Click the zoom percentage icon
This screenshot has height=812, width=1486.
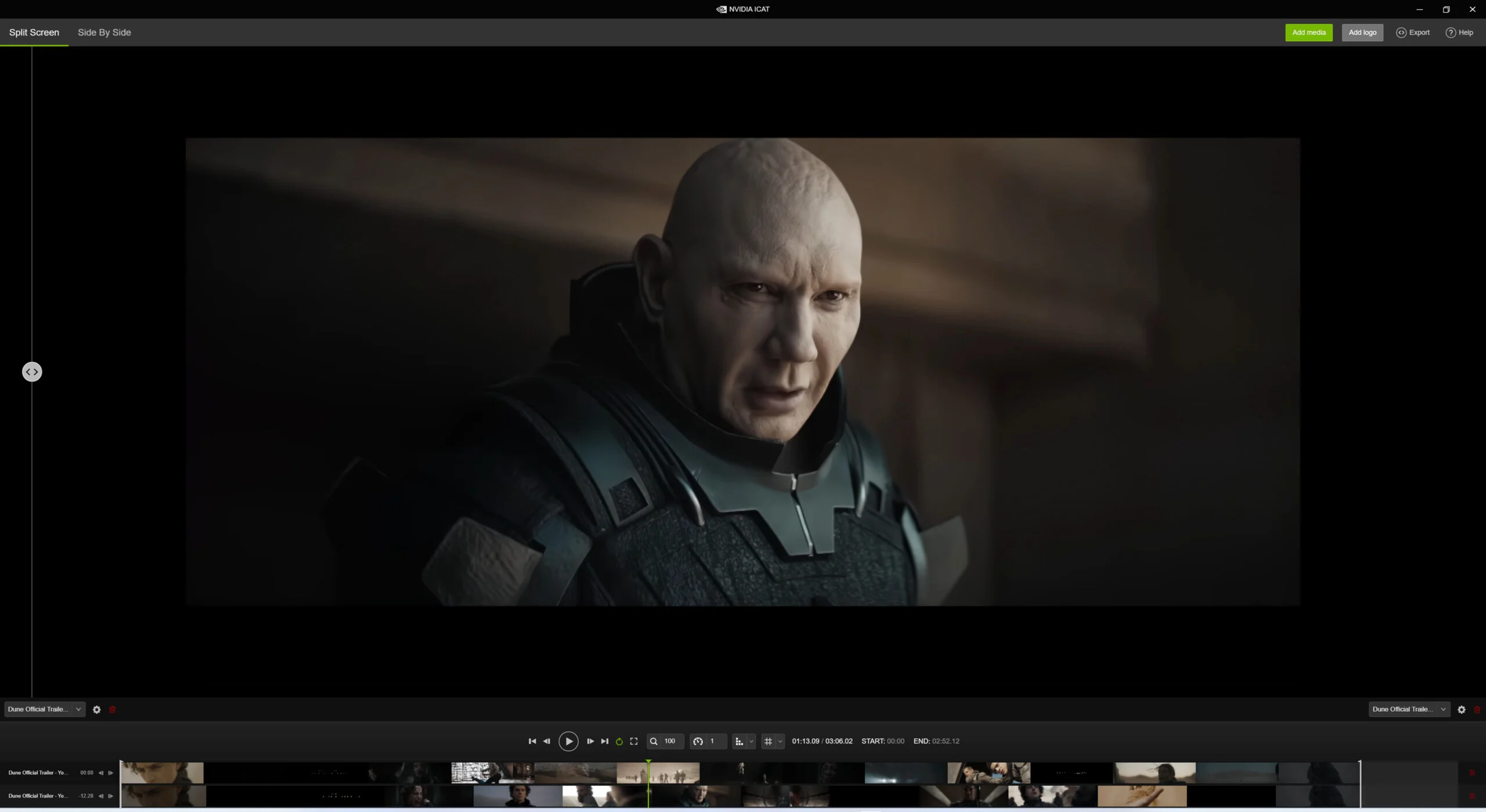click(653, 740)
